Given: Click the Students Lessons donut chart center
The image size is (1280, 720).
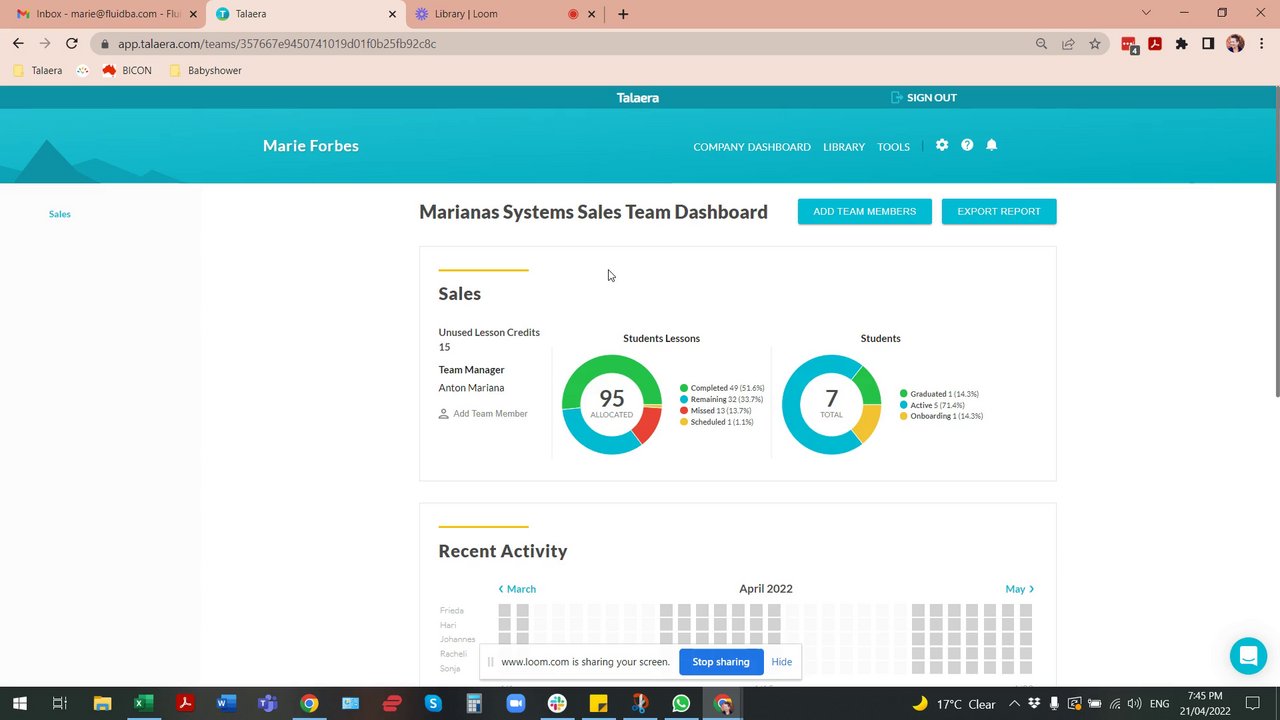Looking at the screenshot, I should 611,404.
